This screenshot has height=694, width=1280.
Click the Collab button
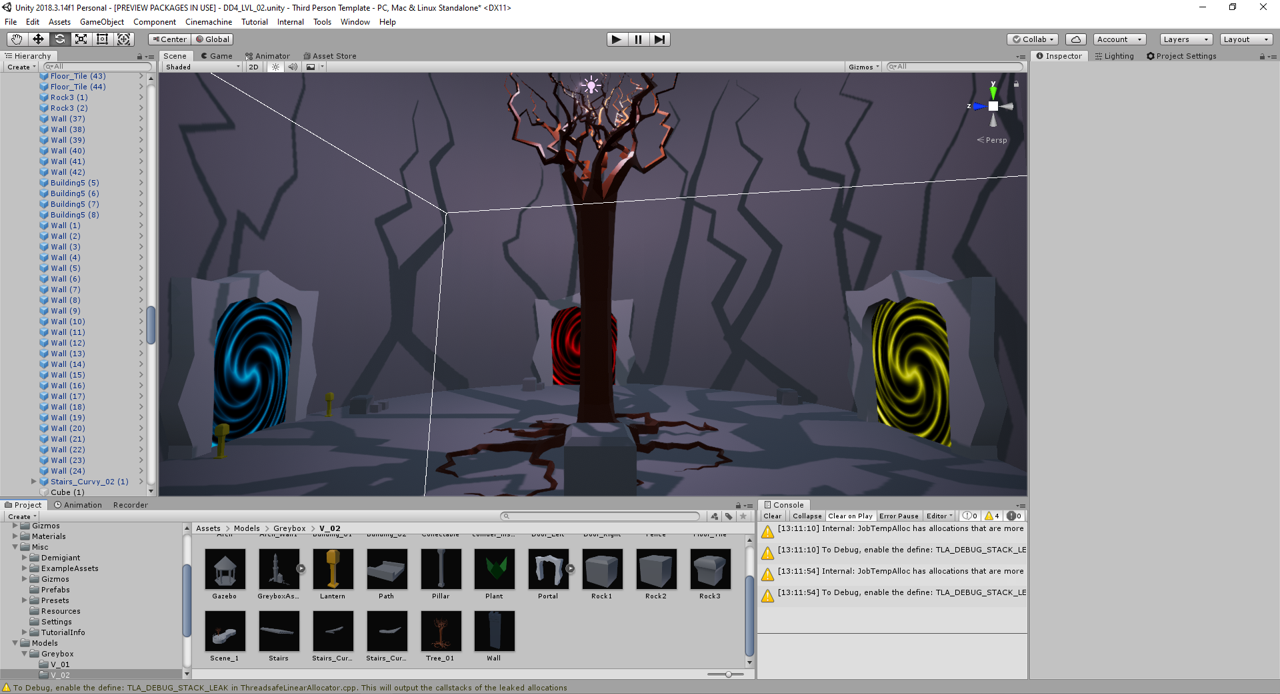[x=1033, y=39]
